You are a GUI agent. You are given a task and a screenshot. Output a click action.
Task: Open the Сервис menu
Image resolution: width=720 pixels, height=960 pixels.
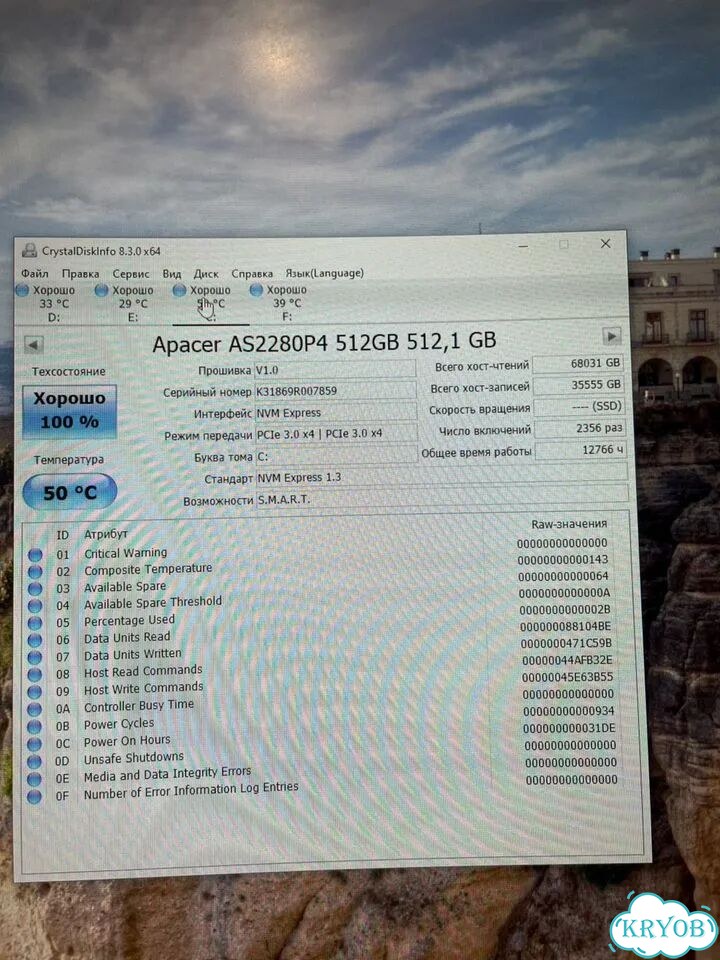click(130, 274)
